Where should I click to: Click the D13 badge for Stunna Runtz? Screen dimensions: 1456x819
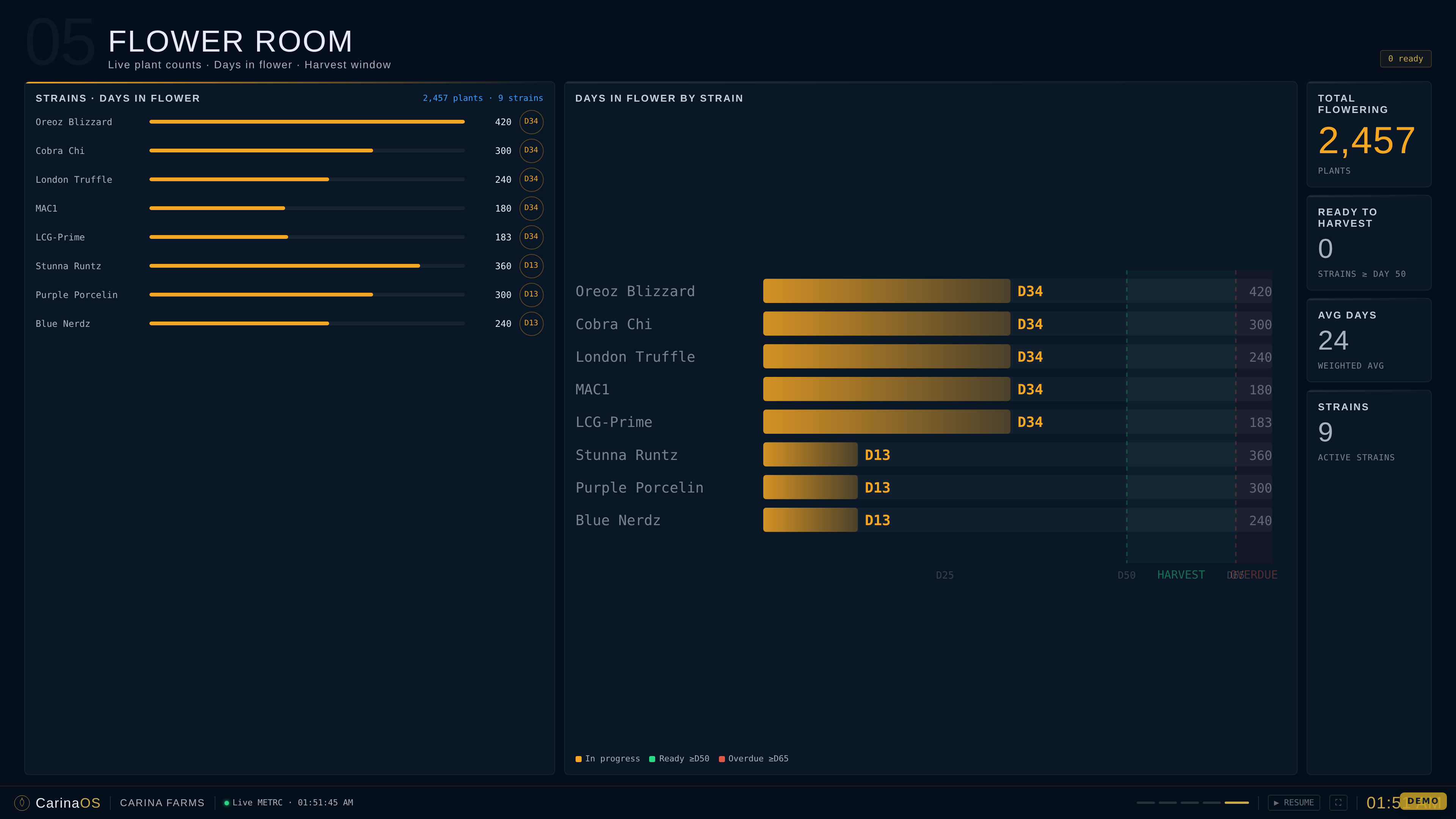pos(531,266)
